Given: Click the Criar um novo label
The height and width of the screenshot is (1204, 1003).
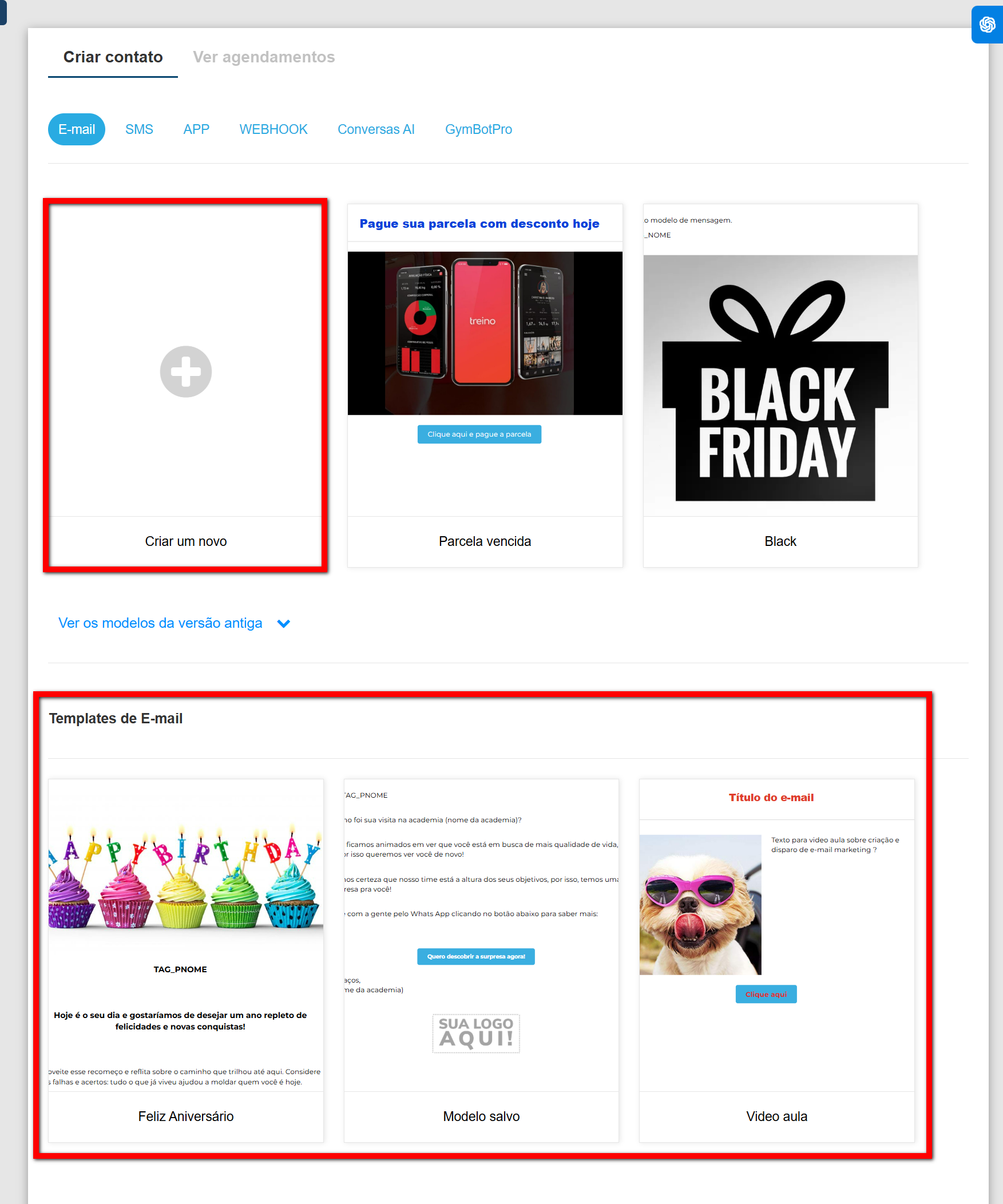Looking at the screenshot, I should click(x=186, y=541).
